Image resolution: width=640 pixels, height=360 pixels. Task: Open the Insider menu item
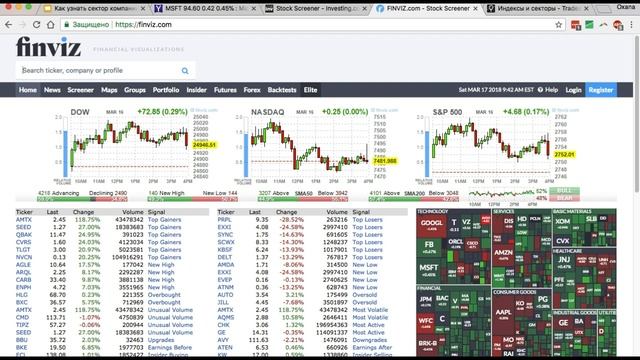point(196,90)
